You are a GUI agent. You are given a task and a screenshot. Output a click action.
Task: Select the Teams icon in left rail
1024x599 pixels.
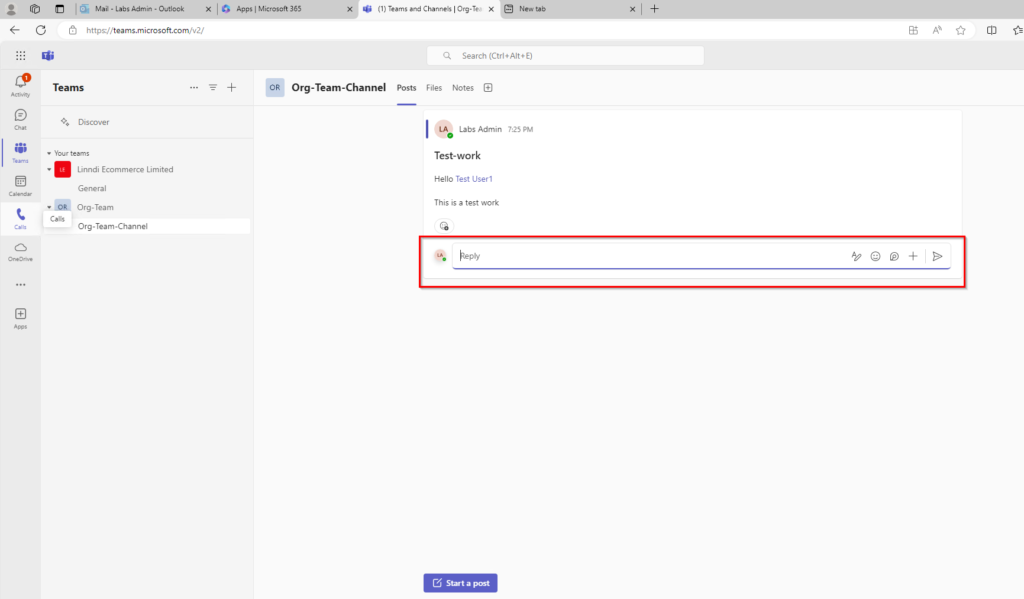click(x=20, y=152)
